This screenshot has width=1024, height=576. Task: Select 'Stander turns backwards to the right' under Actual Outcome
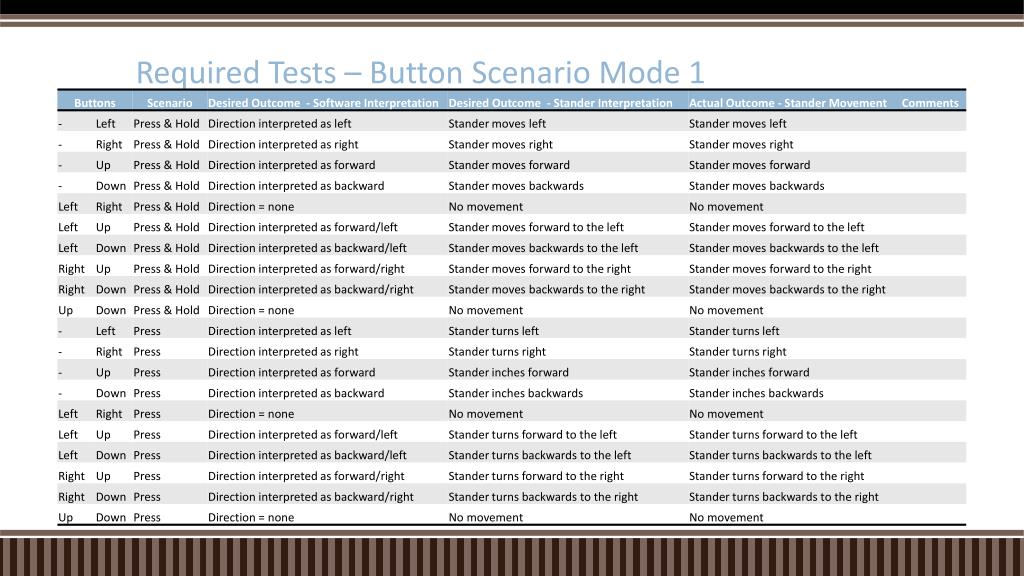(784, 497)
